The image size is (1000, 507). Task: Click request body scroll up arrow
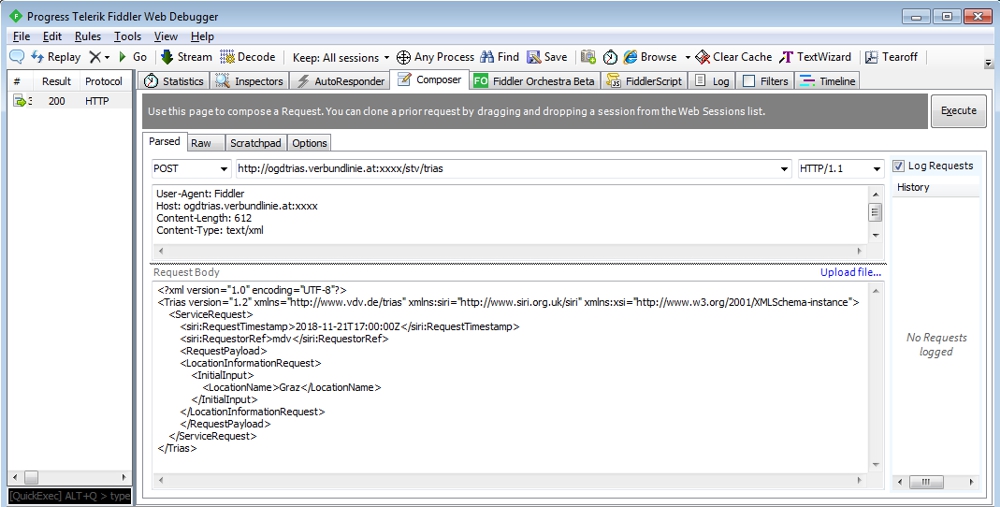click(876, 291)
